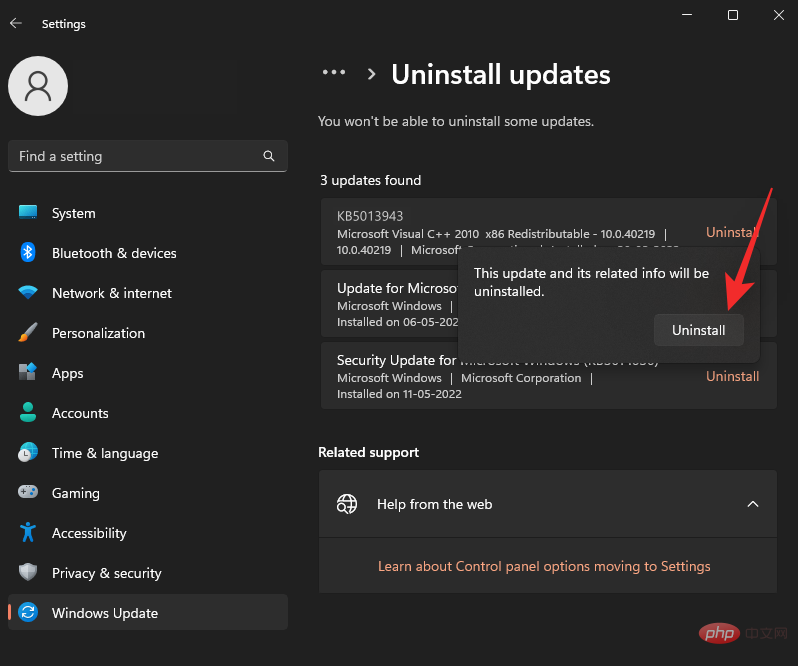798x666 pixels.
Task: Click the System monitor icon in sidebar
Action: point(28,213)
